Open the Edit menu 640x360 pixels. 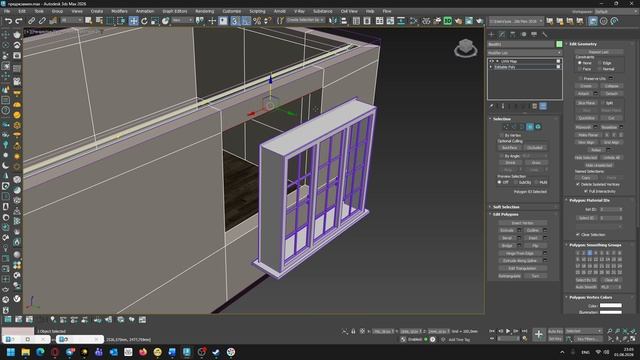[x=22, y=11]
